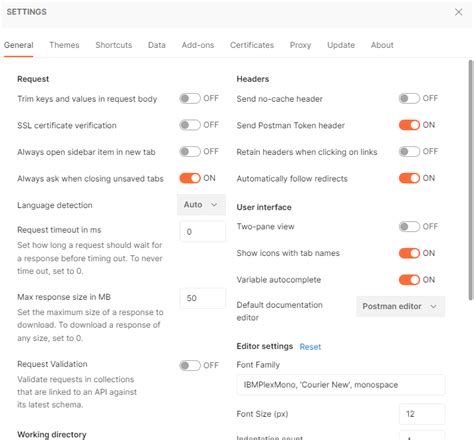
Task: Click the Request timeout in ms field
Action: point(202,231)
